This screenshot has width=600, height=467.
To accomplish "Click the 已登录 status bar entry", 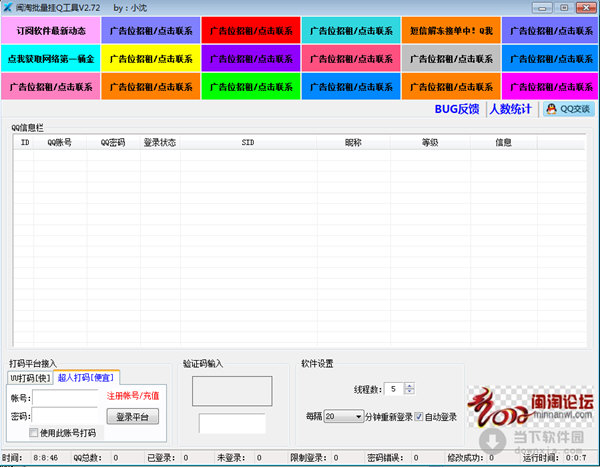I will (168, 457).
